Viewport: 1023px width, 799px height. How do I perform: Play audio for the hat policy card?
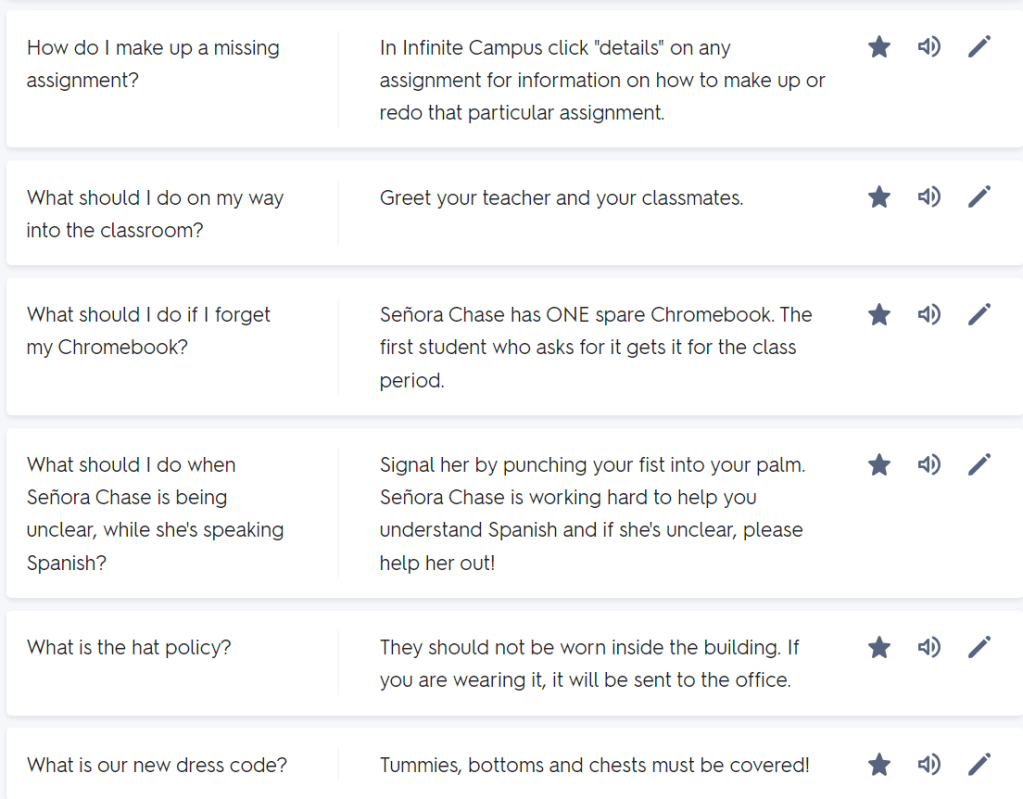click(929, 647)
